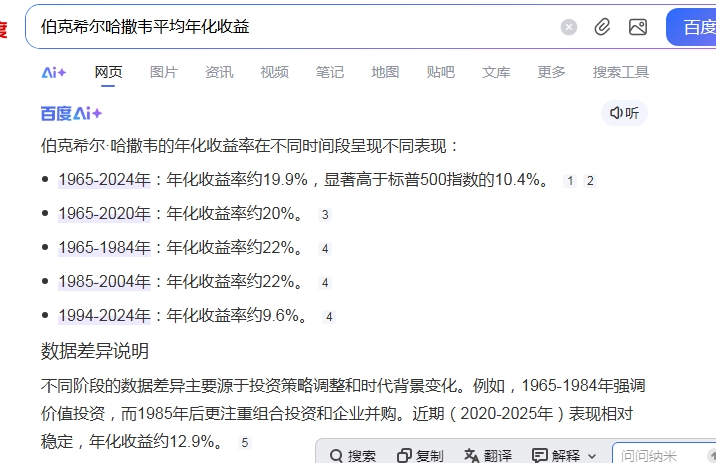Image resolution: width=716 pixels, height=463 pixels.
Task: Clear the search box with X icon
Action: click(x=569, y=27)
